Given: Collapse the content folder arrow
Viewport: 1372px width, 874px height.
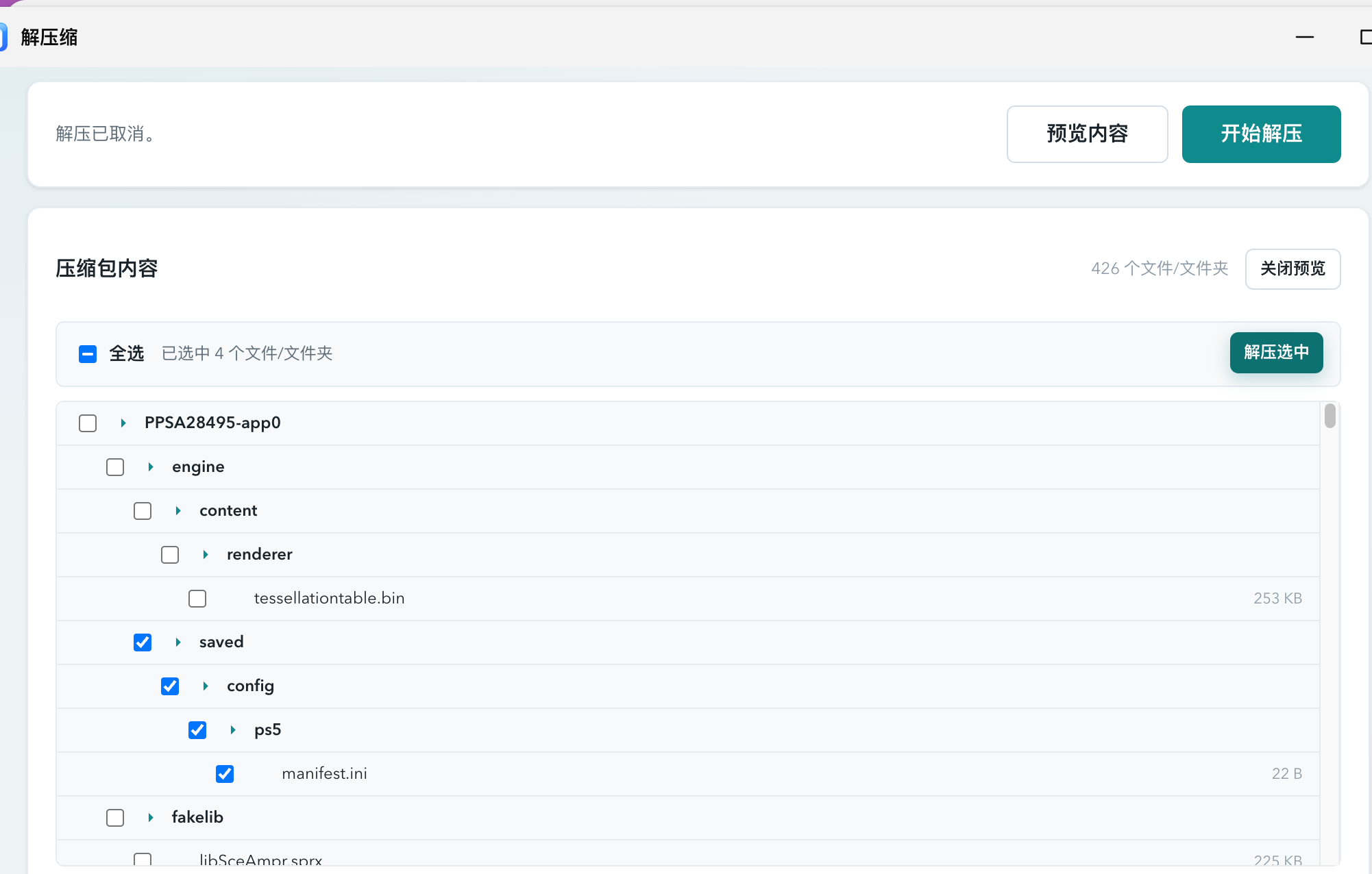Looking at the screenshot, I should tap(178, 511).
